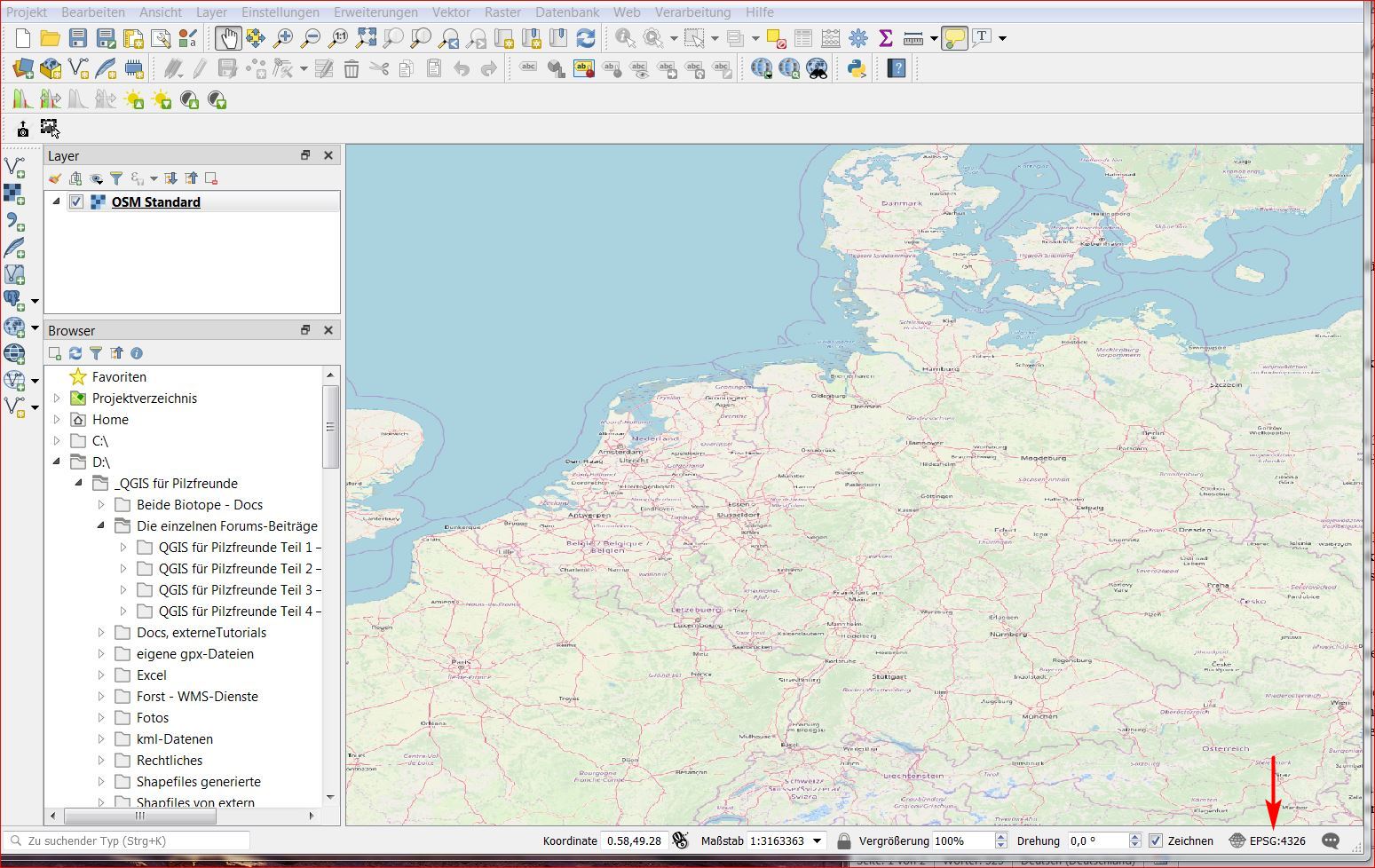Toggle the scale lock icon

(x=843, y=840)
